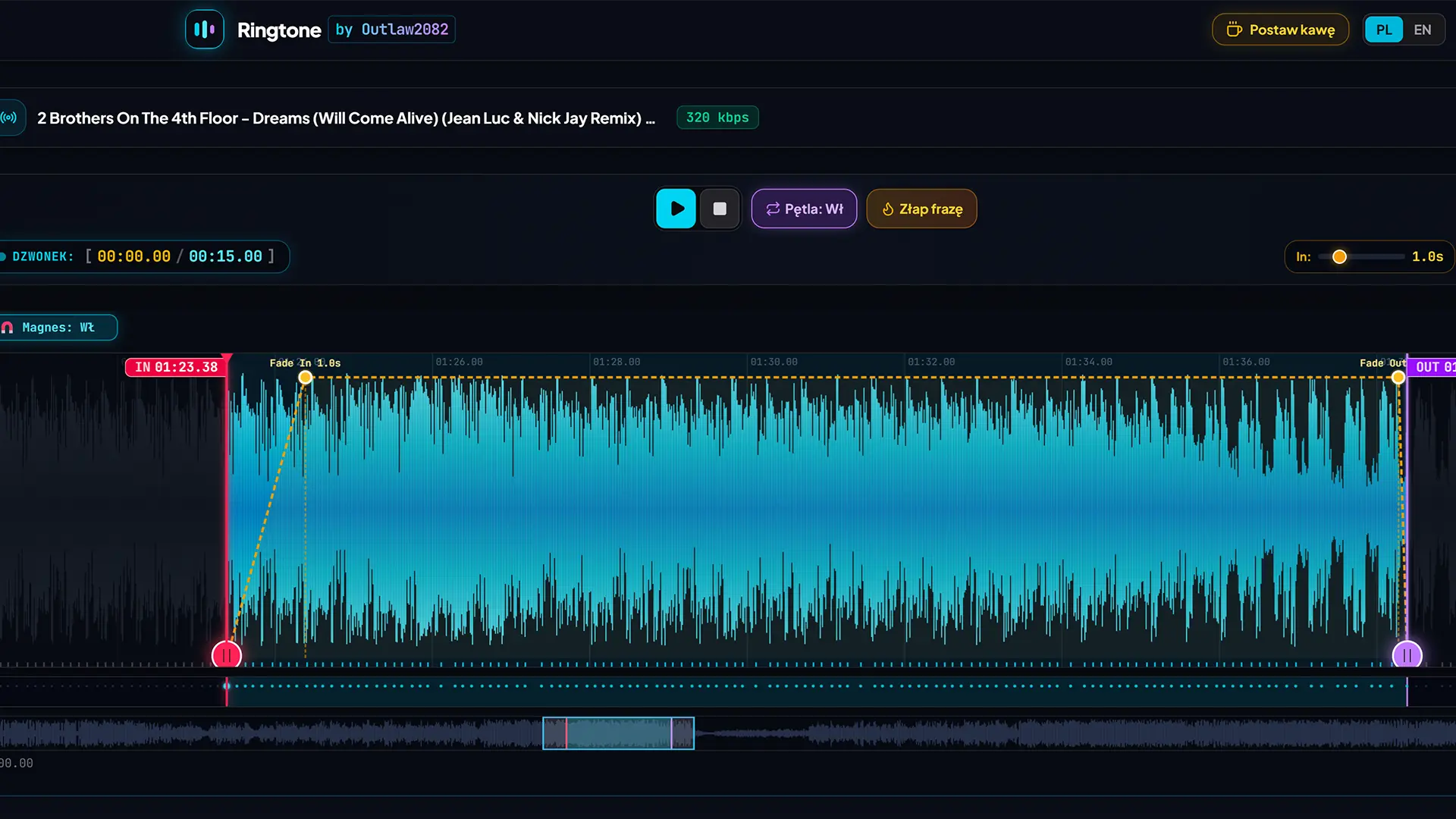The width and height of the screenshot is (1456, 819).
Task: Click the red IN marker handle circle
Action: 227,655
